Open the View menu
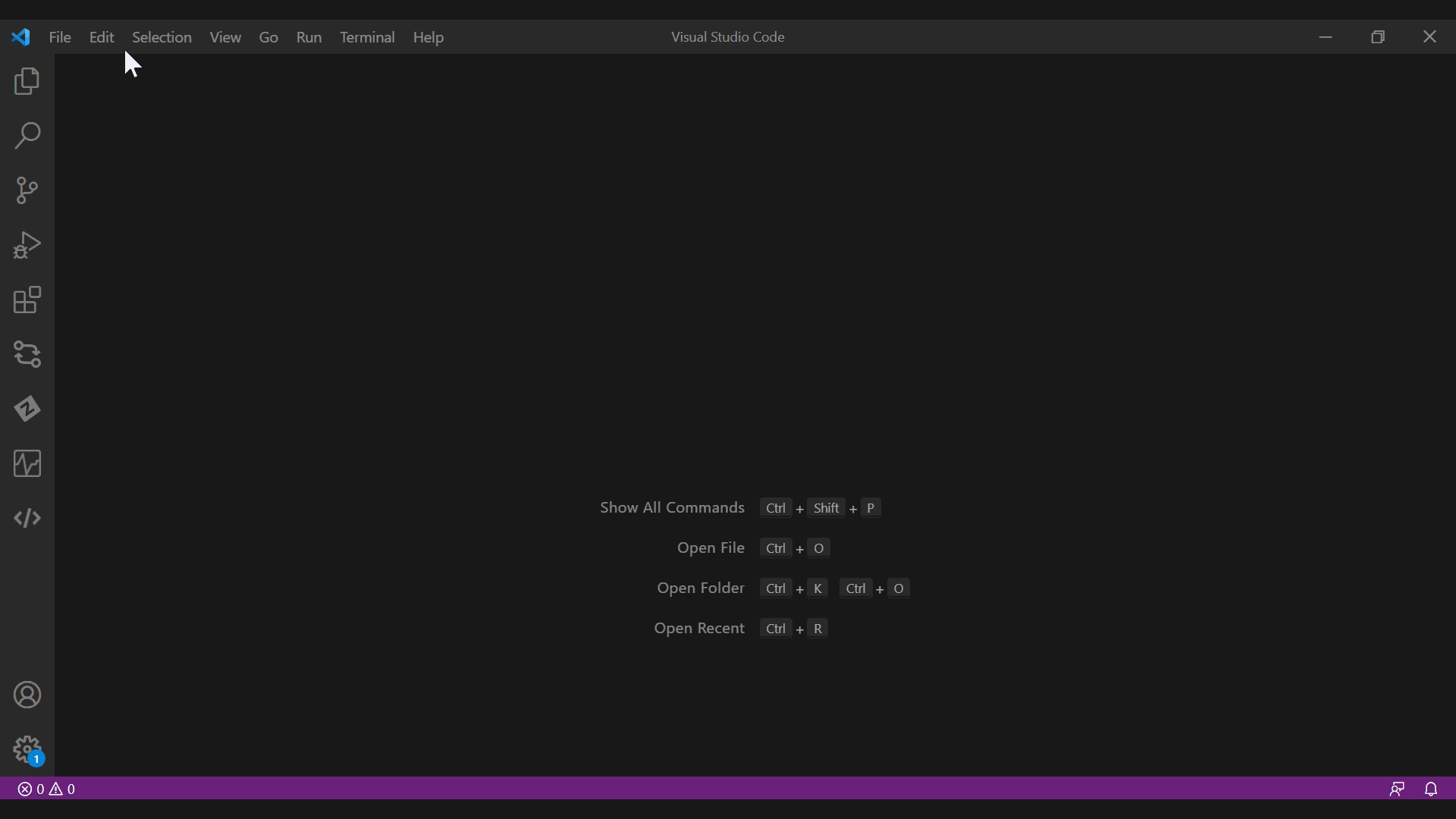The image size is (1456, 819). 225,37
